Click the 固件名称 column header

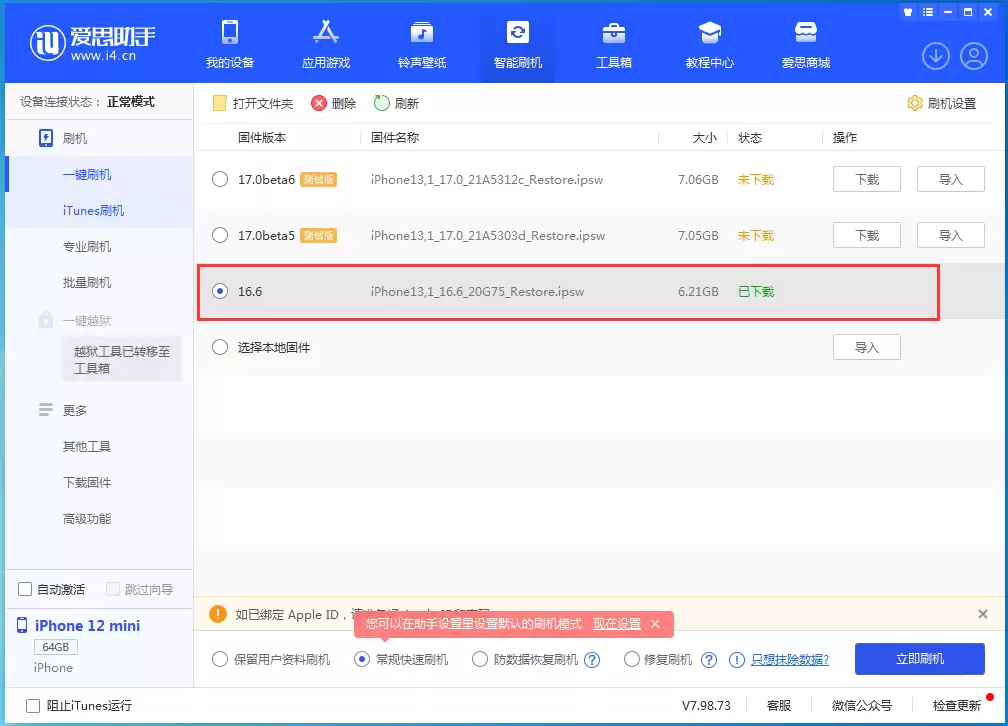tap(395, 138)
